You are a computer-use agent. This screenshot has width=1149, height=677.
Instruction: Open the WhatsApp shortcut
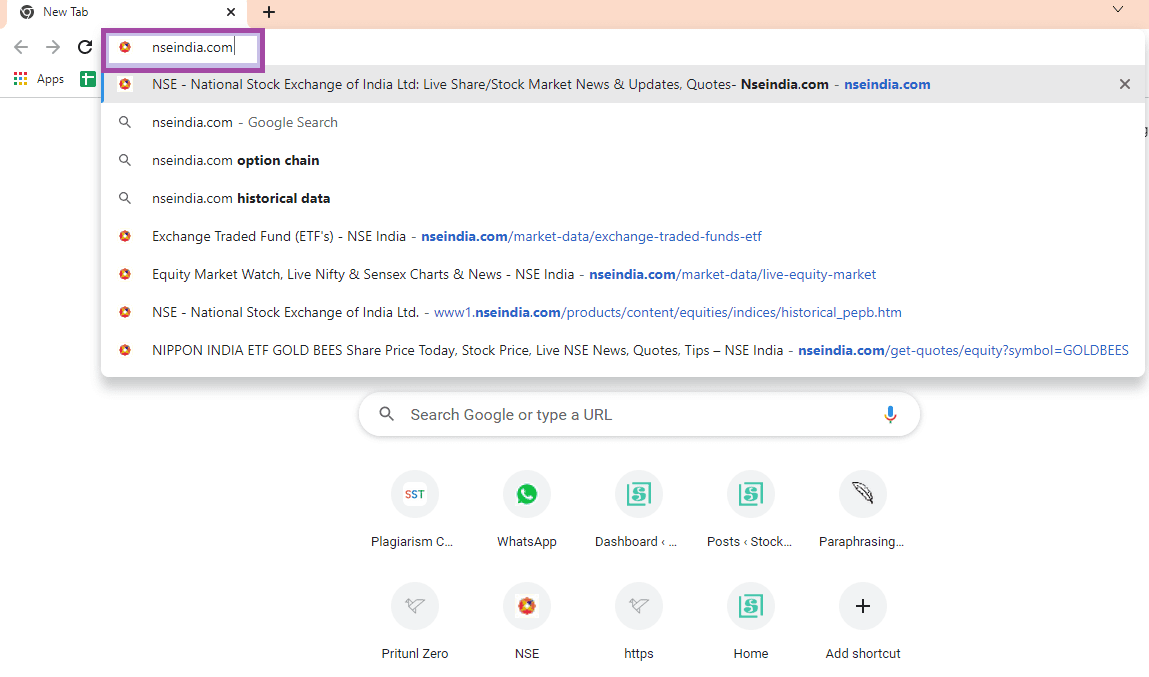point(526,510)
